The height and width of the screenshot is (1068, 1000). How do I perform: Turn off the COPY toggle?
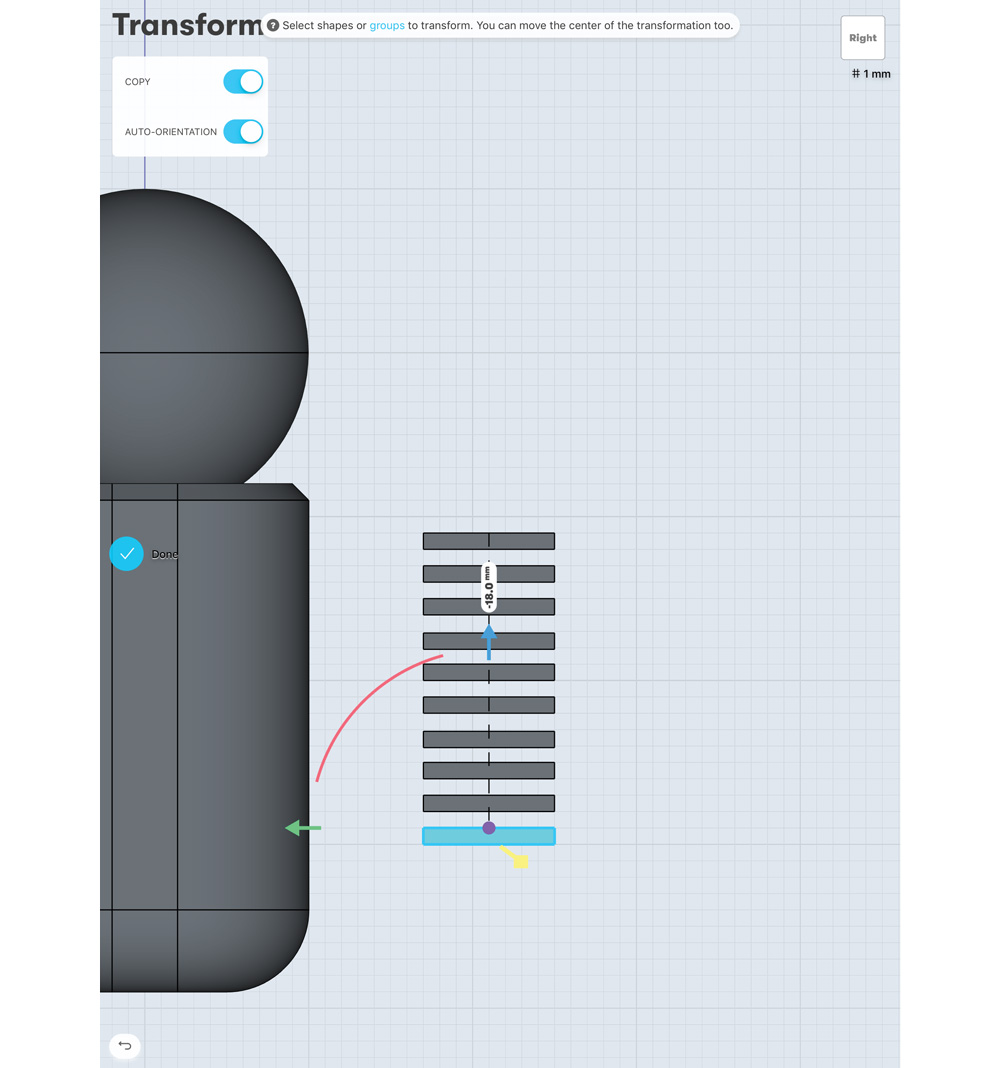[243, 82]
